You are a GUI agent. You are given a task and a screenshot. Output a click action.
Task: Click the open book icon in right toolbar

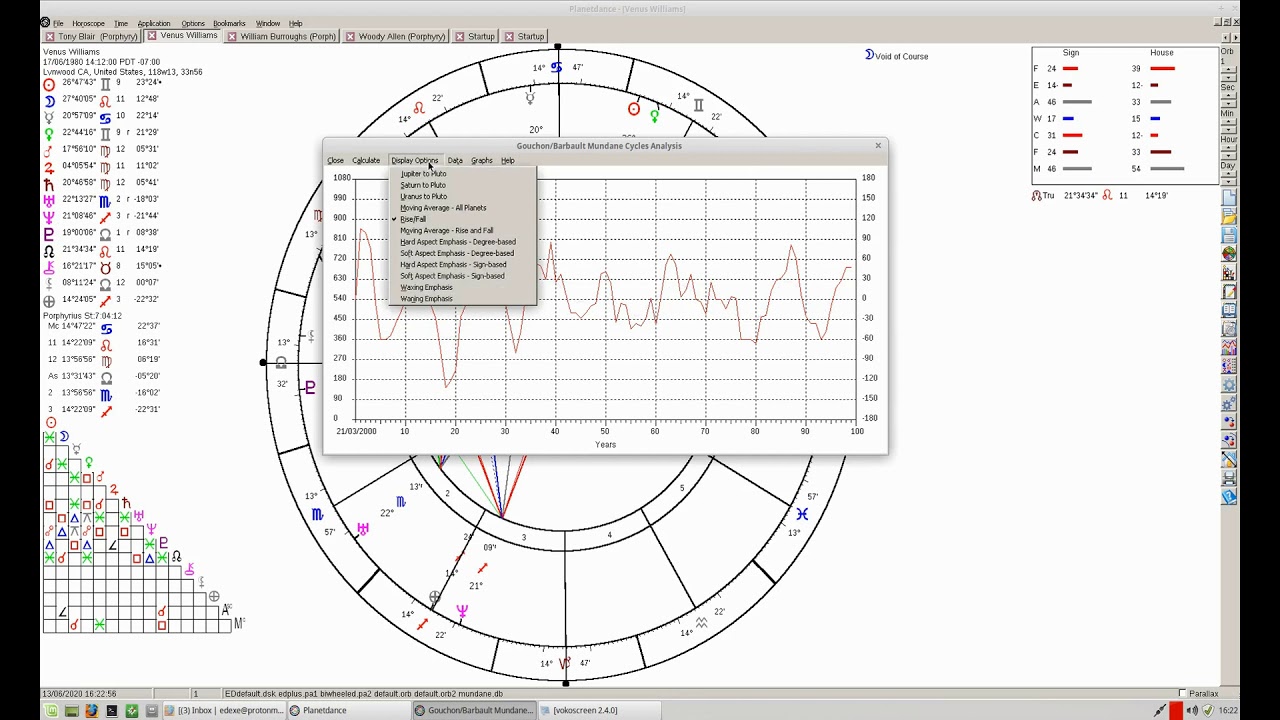click(1229, 309)
